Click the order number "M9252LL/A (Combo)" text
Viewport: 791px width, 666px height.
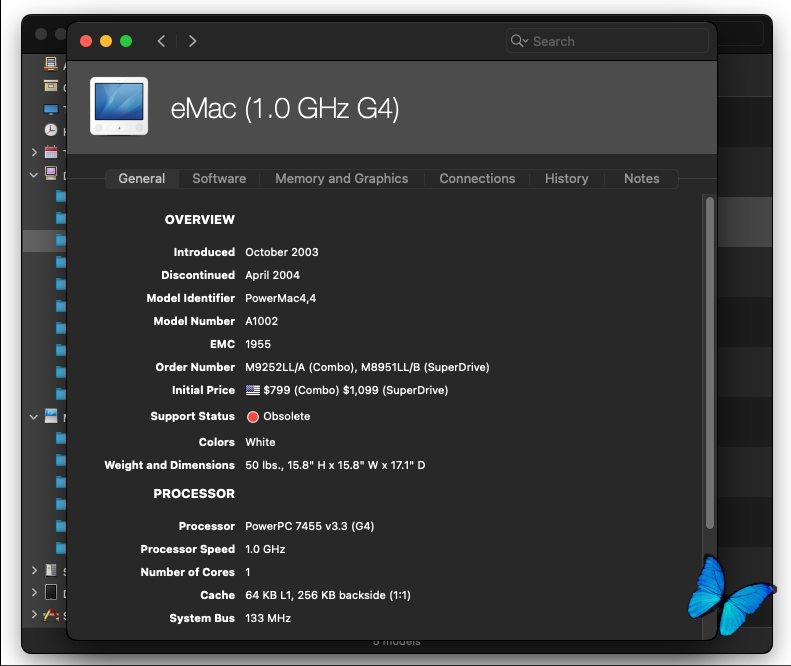300,367
